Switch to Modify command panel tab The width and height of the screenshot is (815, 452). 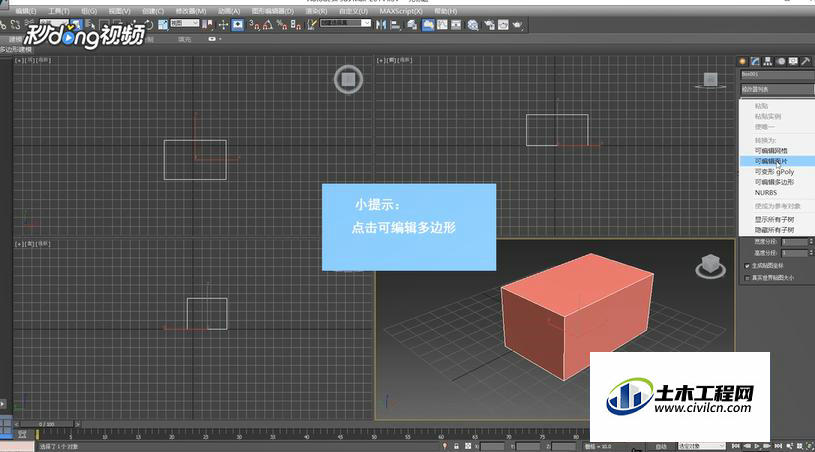coord(755,61)
